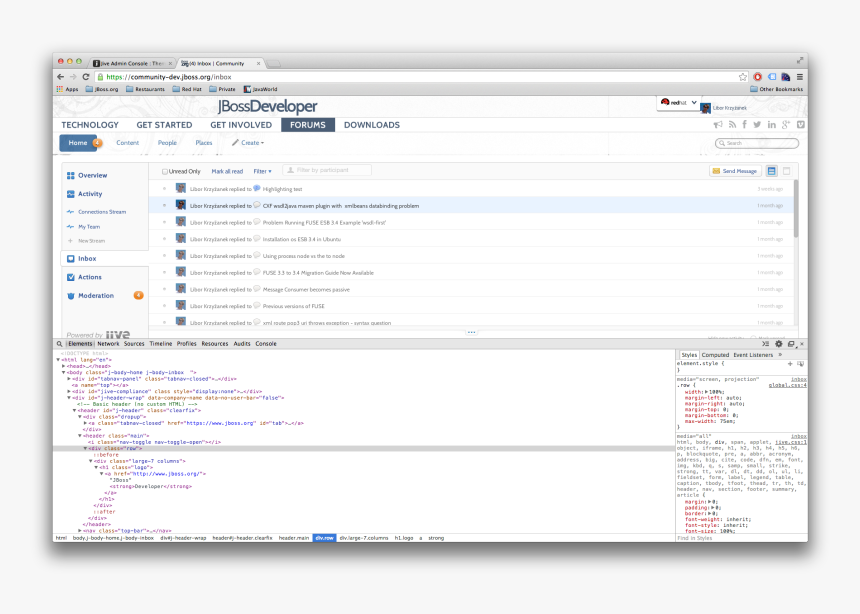The width and height of the screenshot is (860, 614).
Task: Open Moderation in the sidebar
Action: point(96,296)
